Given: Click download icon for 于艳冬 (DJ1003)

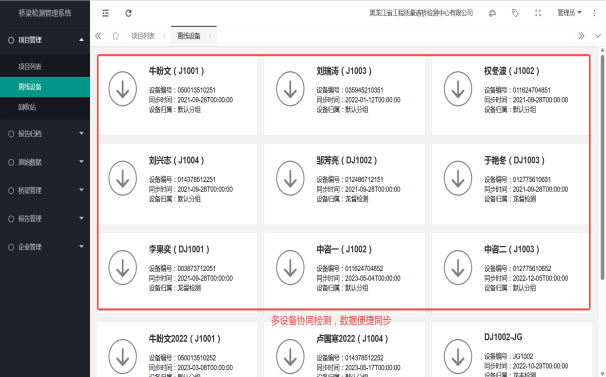Looking at the screenshot, I should tap(458, 178).
